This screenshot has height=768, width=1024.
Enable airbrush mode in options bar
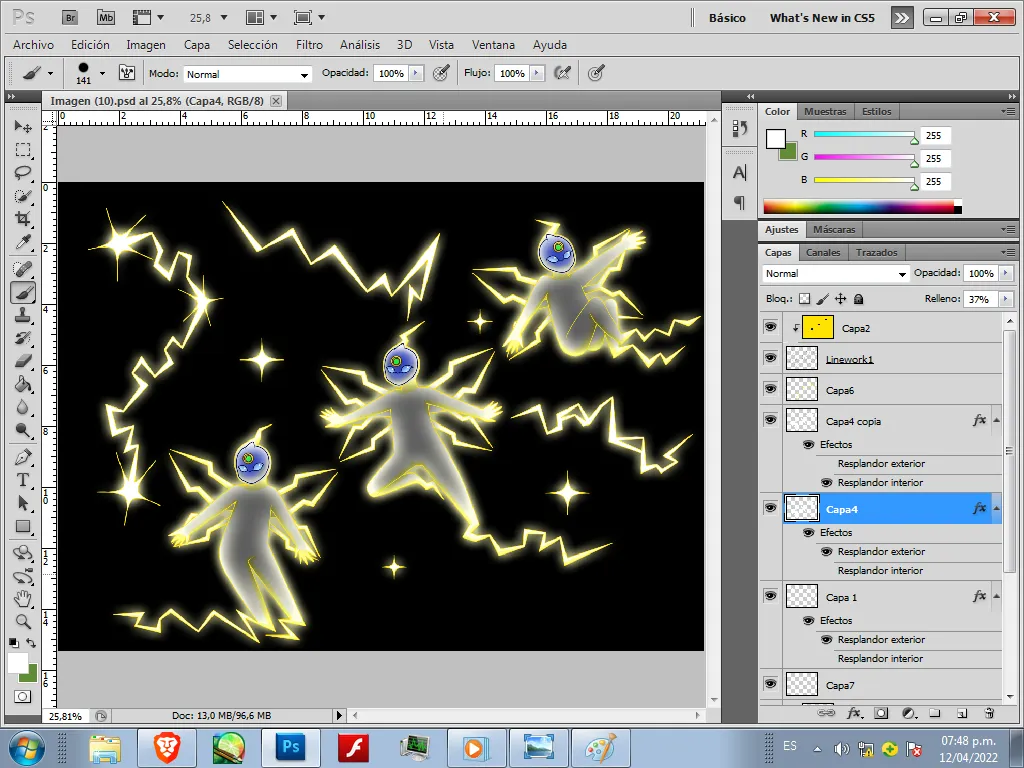tap(562, 73)
